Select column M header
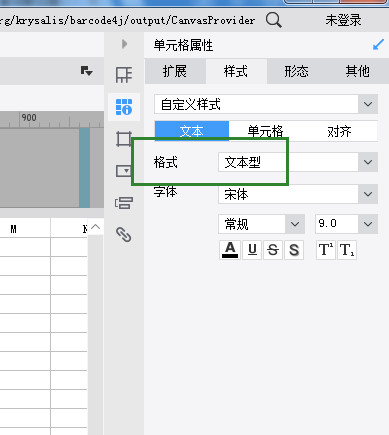 pyautogui.click(x=25, y=229)
